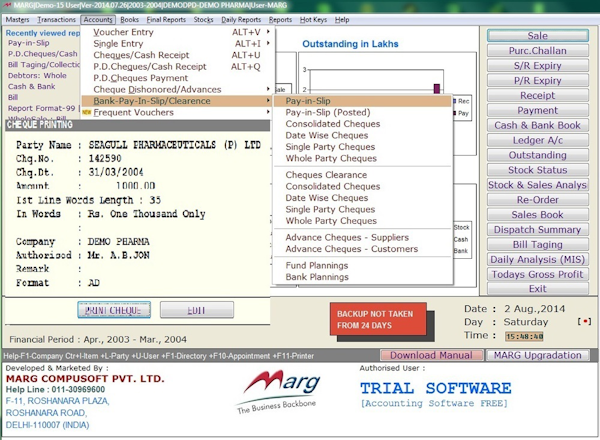Click the red dot indicator beside Saturday
This screenshot has width=600, height=440.
point(584,321)
